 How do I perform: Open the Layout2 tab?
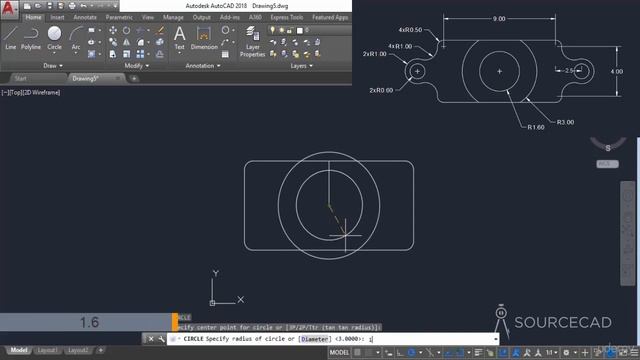(78, 350)
